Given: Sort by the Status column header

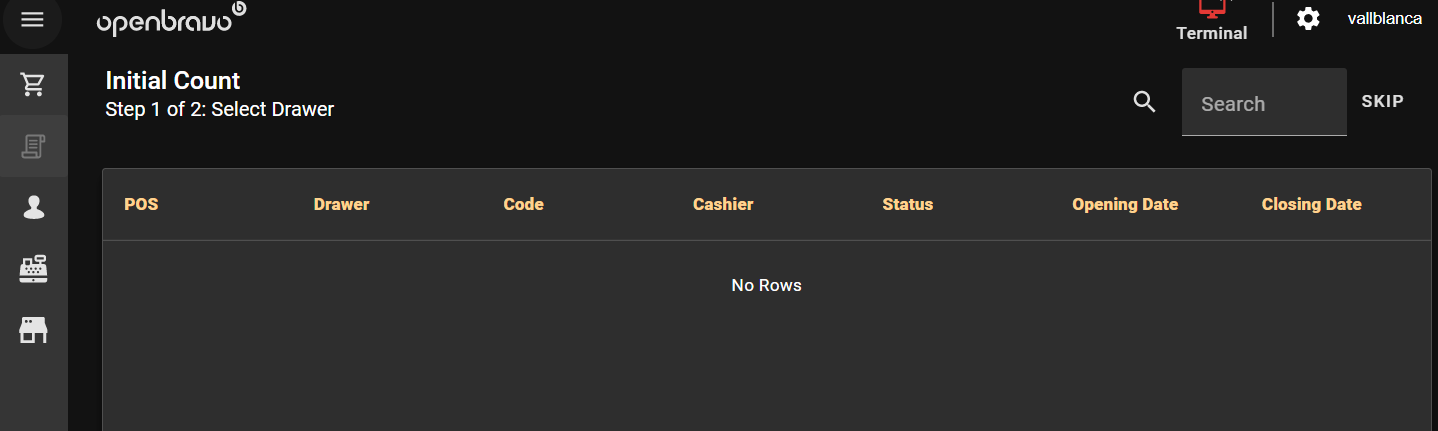Looking at the screenshot, I should pos(907,204).
